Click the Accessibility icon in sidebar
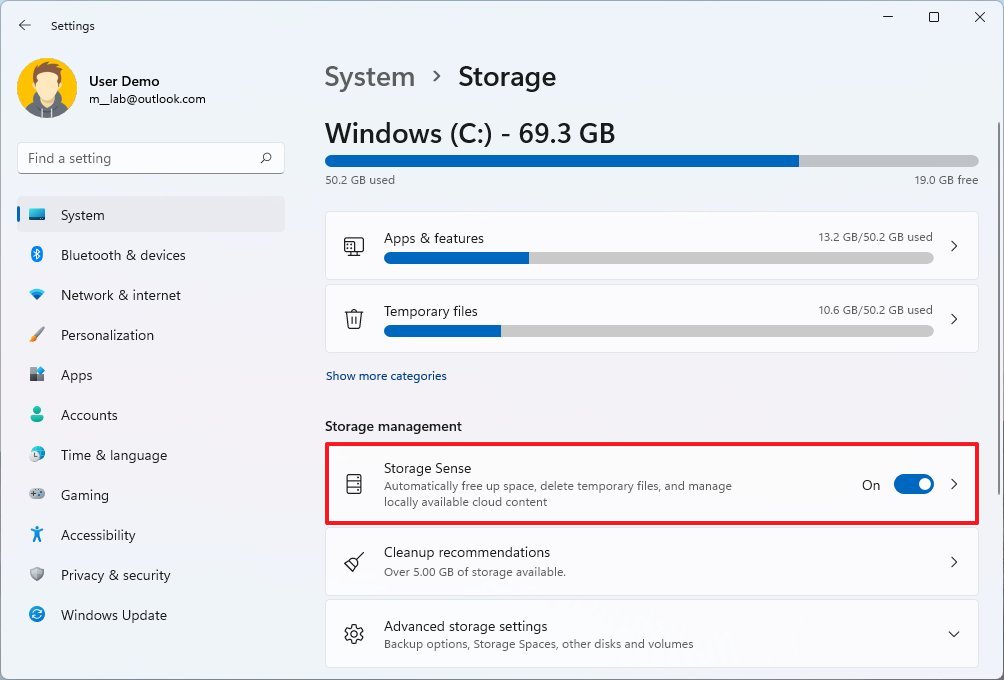 point(36,535)
